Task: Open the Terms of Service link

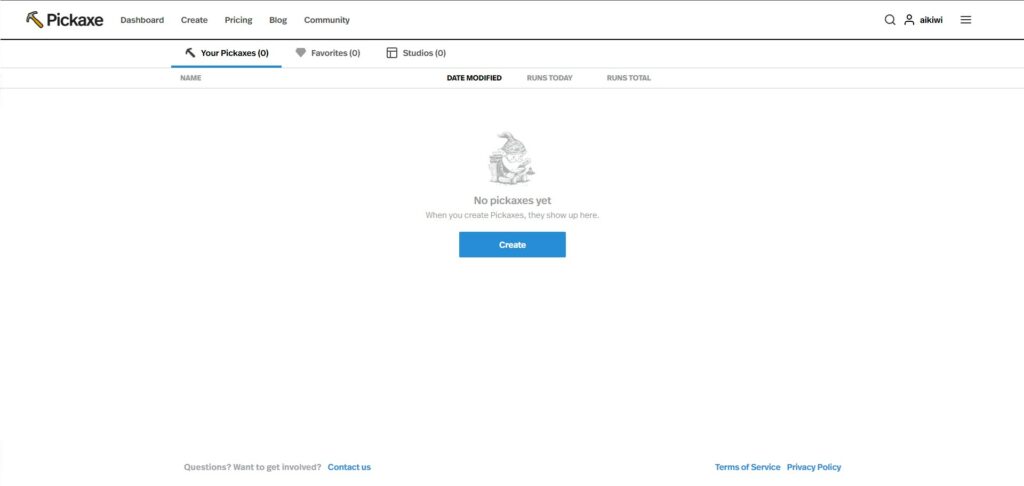Action: [747, 467]
